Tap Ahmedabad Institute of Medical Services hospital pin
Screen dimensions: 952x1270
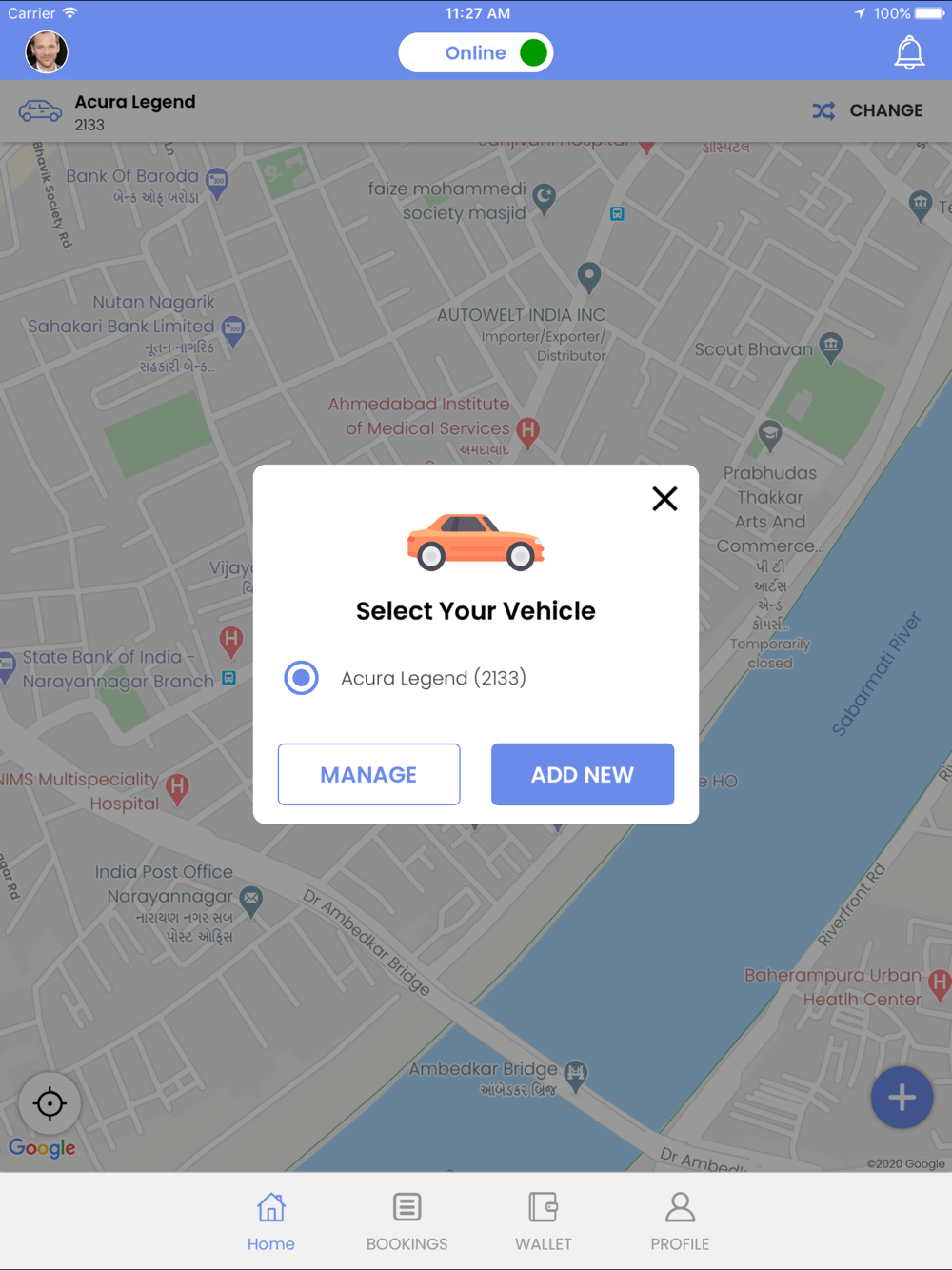(x=528, y=432)
